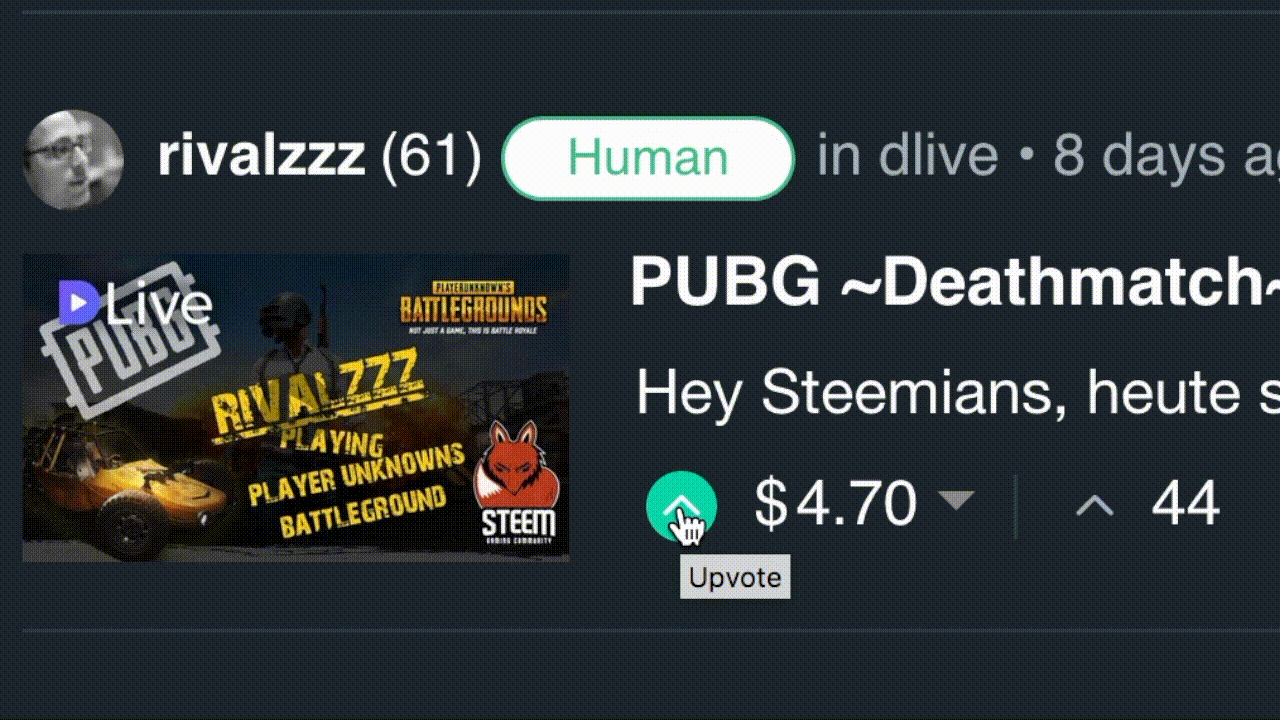This screenshot has height=720, width=1280.
Task: Click the 8 days ago timestamp
Action: coord(1166,157)
